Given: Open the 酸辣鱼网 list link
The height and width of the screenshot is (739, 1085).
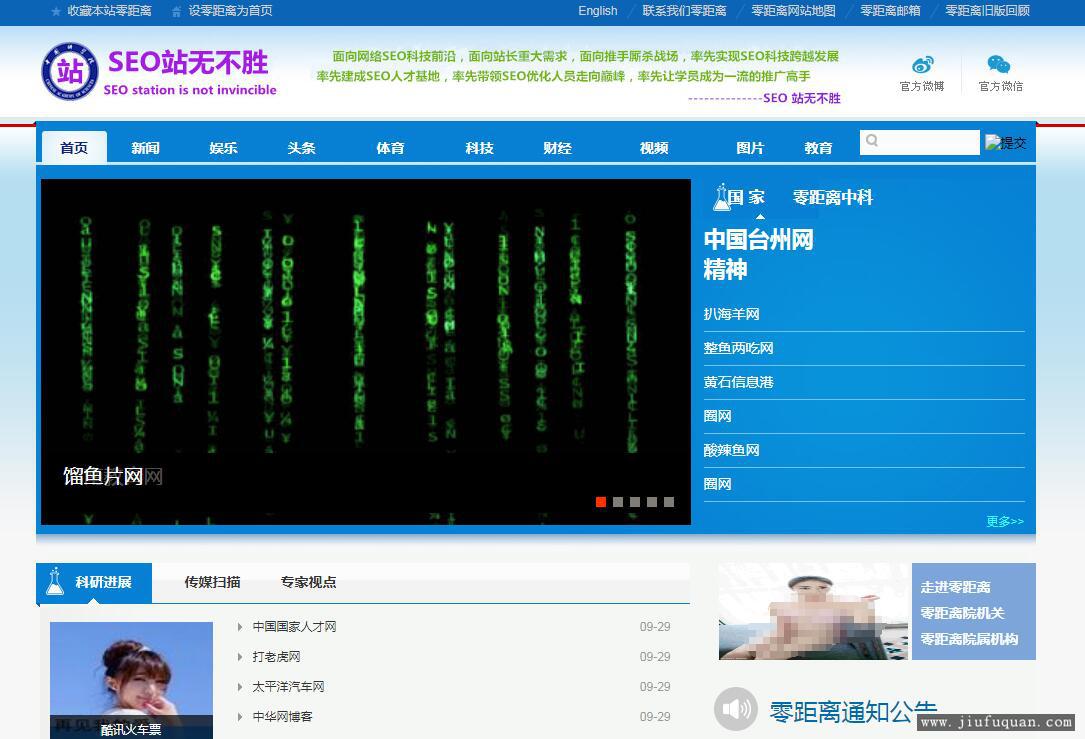Looking at the screenshot, I should coord(731,450).
